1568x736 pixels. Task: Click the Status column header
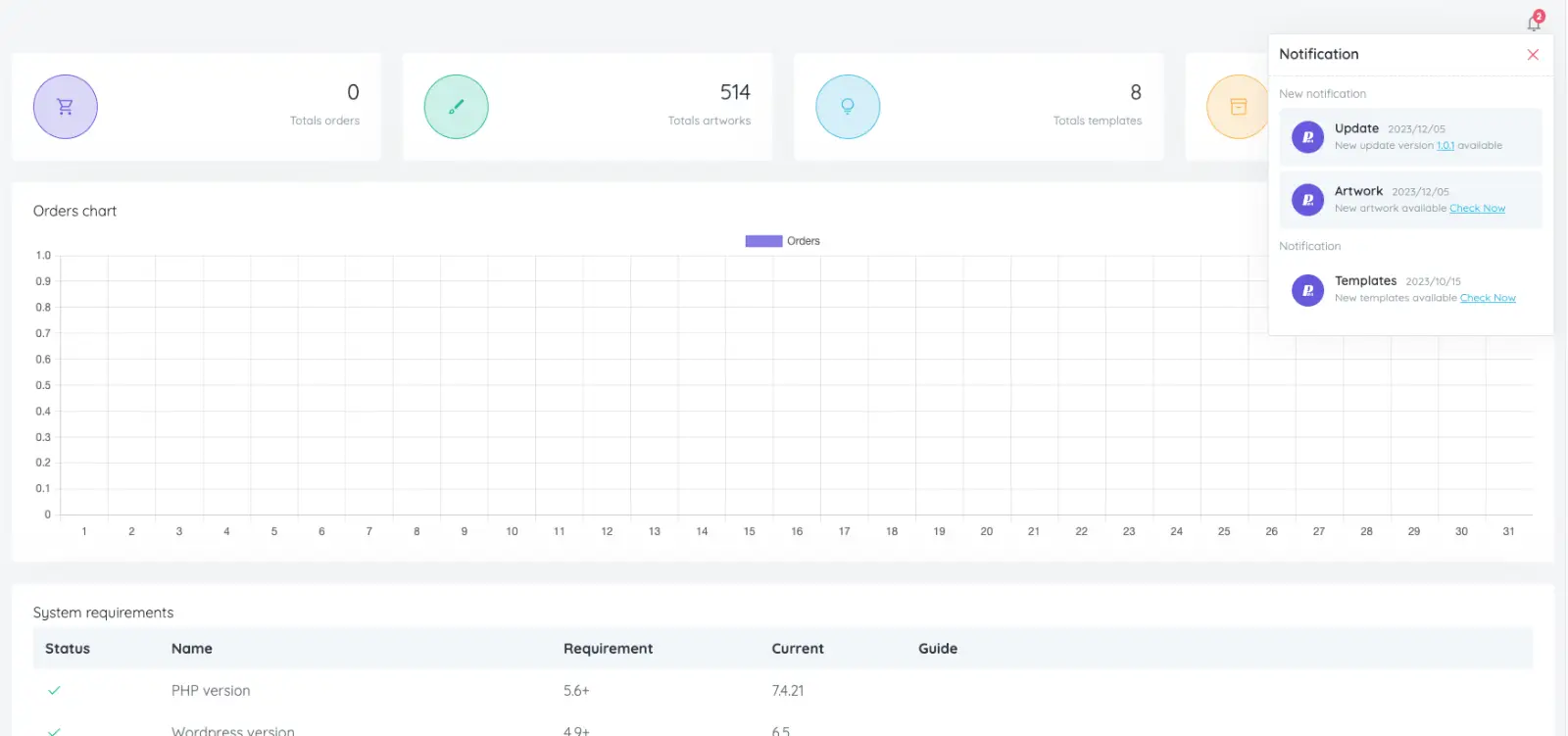click(68, 649)
